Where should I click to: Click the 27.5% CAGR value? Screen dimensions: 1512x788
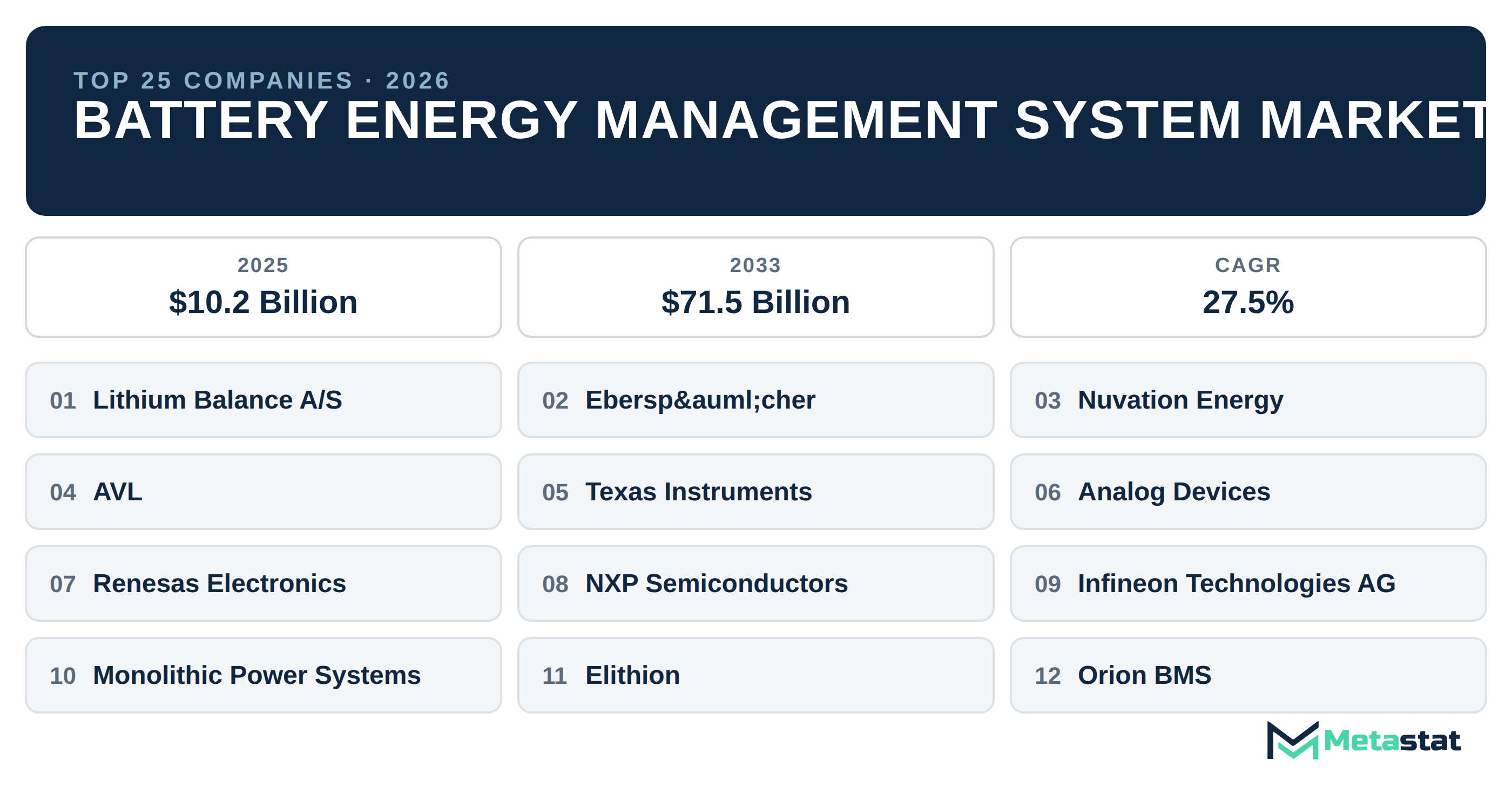pos(1248,302)
